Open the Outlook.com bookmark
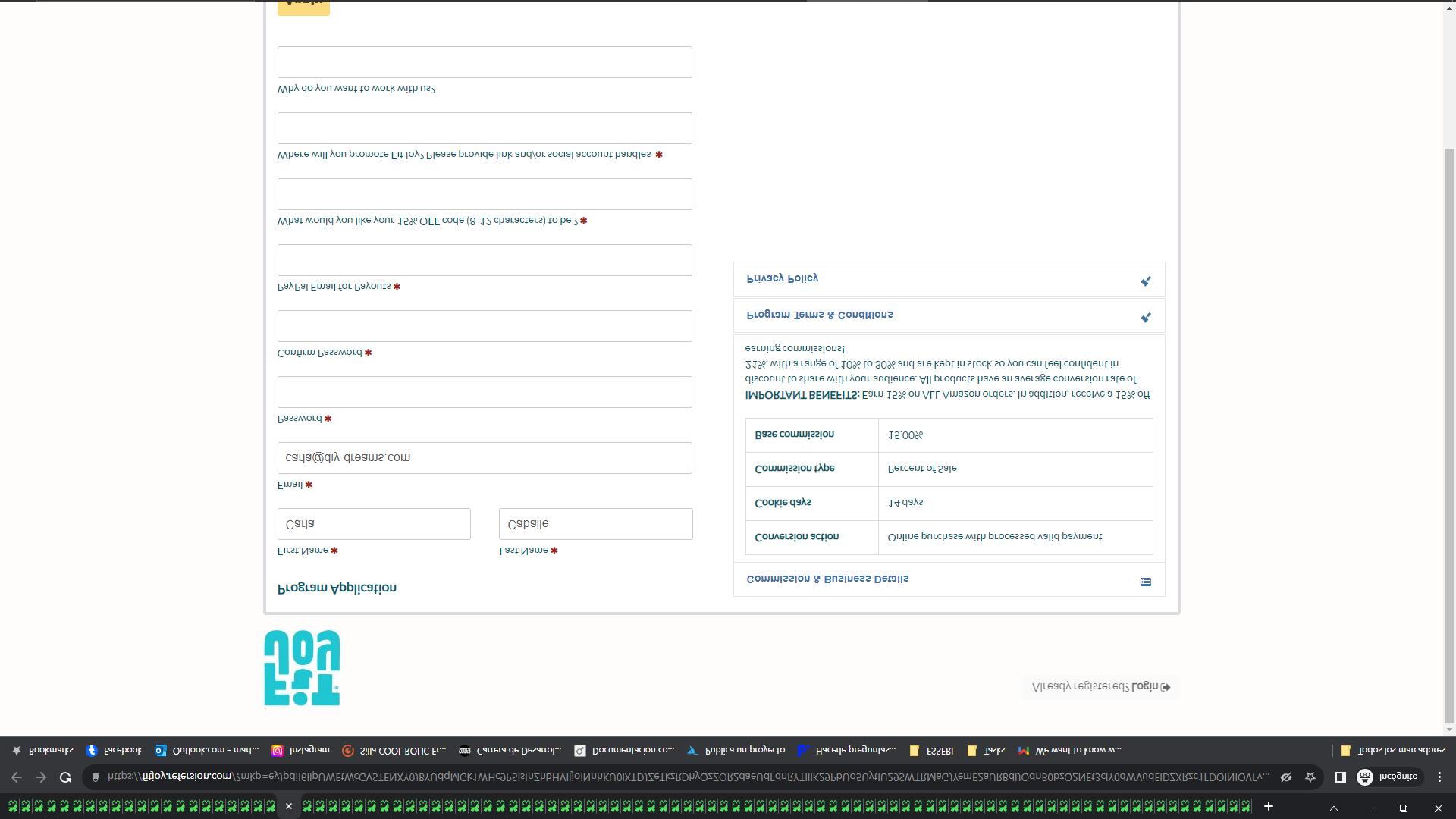The height and width of the screenshot is (819, 1456). click(x=206, y=751)
